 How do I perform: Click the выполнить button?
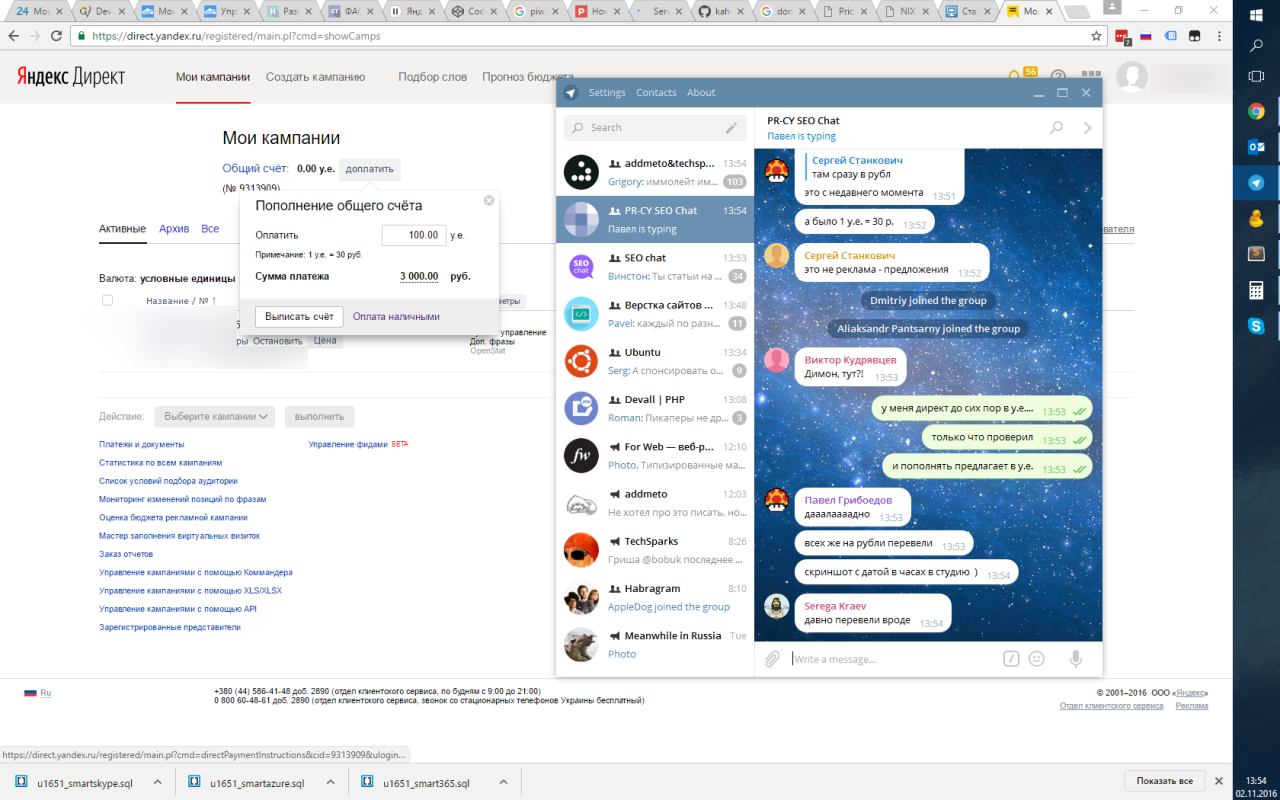click(319, 416)
